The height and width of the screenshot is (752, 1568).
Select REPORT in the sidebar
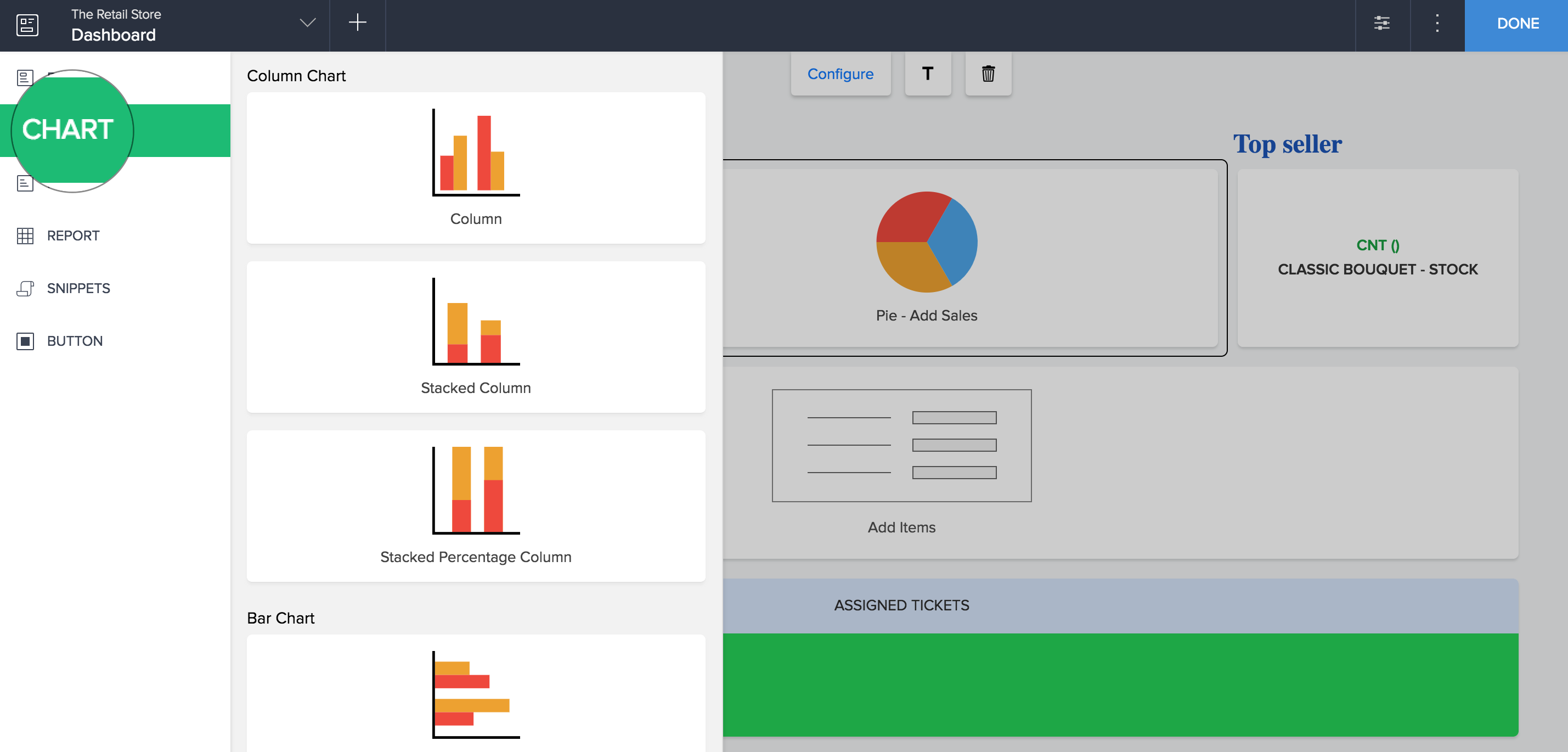73,235
